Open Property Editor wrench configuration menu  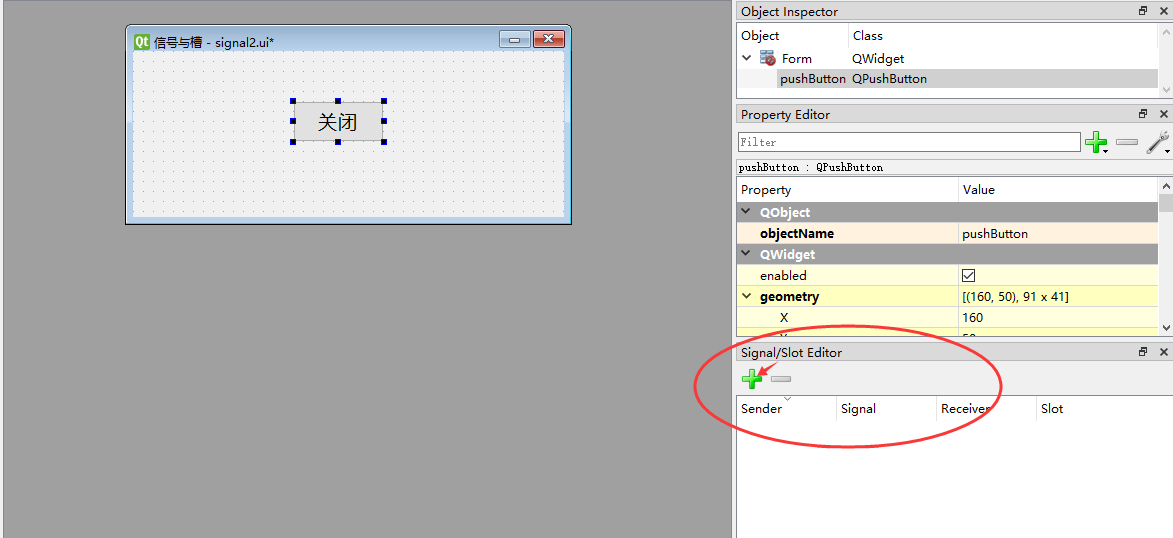point(1158,142)
